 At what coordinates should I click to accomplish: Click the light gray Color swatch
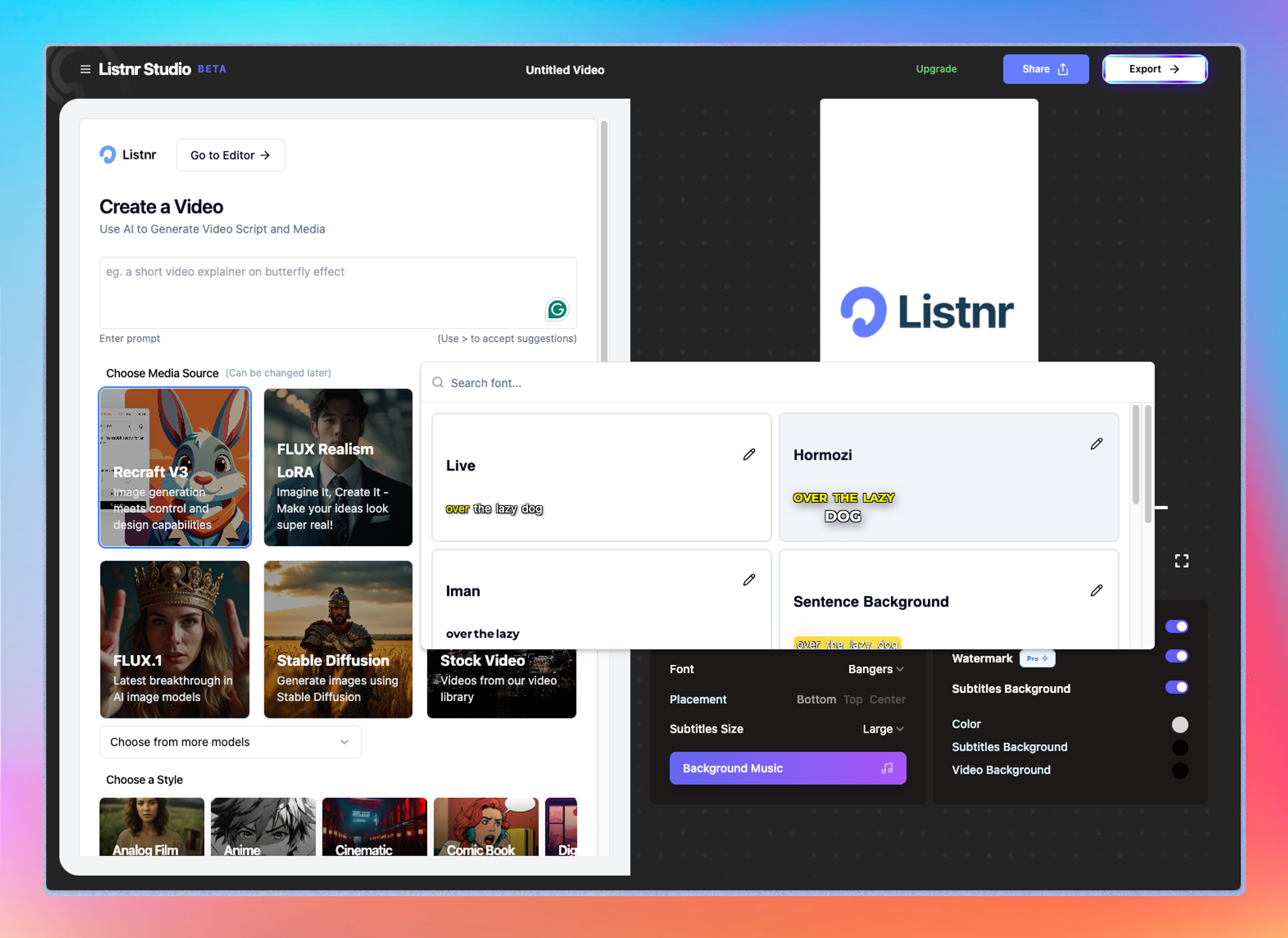pos(1179,725)
